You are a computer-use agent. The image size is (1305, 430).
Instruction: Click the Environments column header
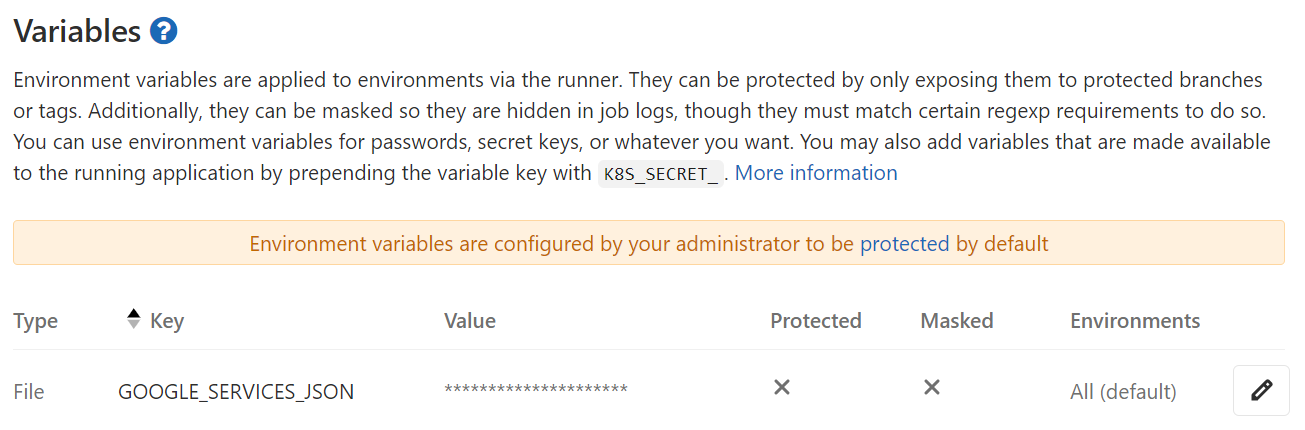(x=1135, y=321)
